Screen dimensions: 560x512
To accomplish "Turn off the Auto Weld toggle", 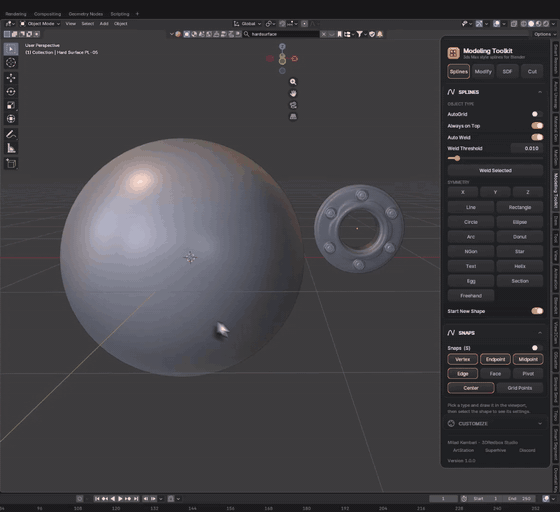I will tap(537, 137).
